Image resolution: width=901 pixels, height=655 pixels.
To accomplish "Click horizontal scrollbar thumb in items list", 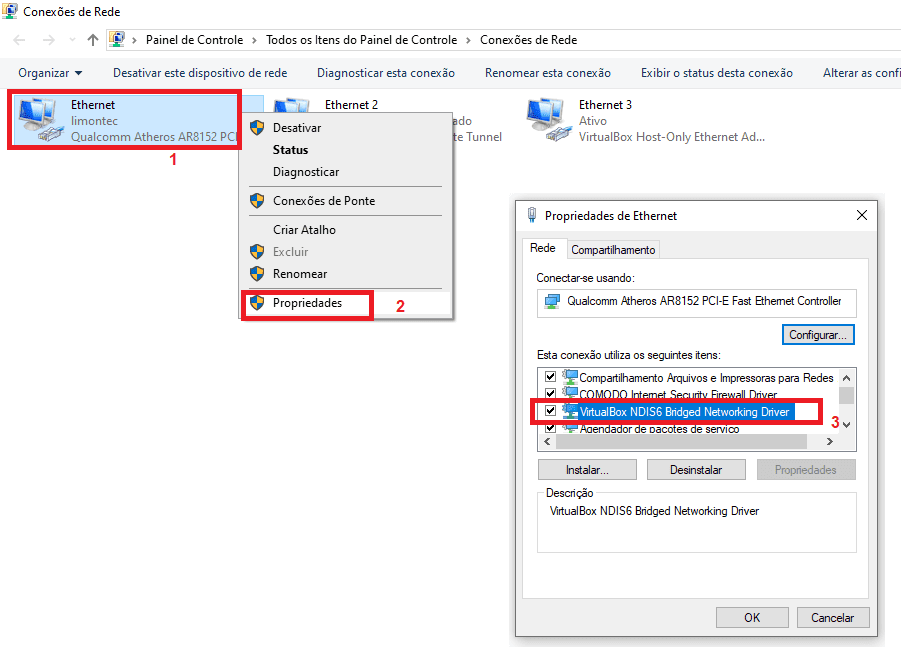I will point(681,441).
